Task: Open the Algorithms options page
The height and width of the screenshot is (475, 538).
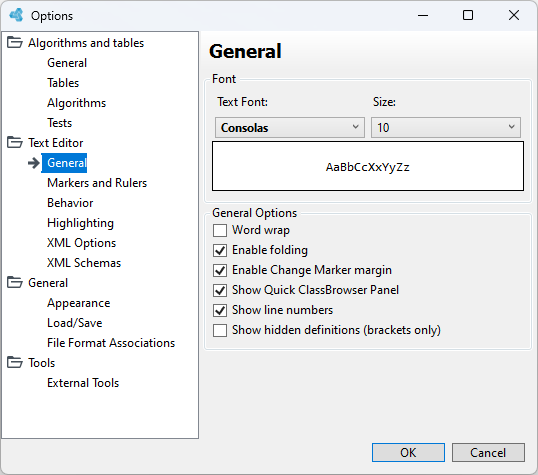Action: (77, 103)
